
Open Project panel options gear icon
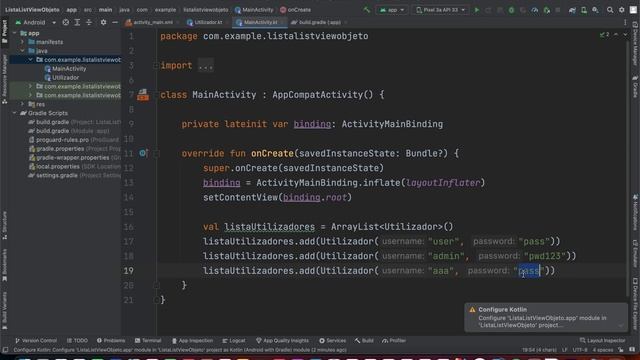click(x=103, y=22)
